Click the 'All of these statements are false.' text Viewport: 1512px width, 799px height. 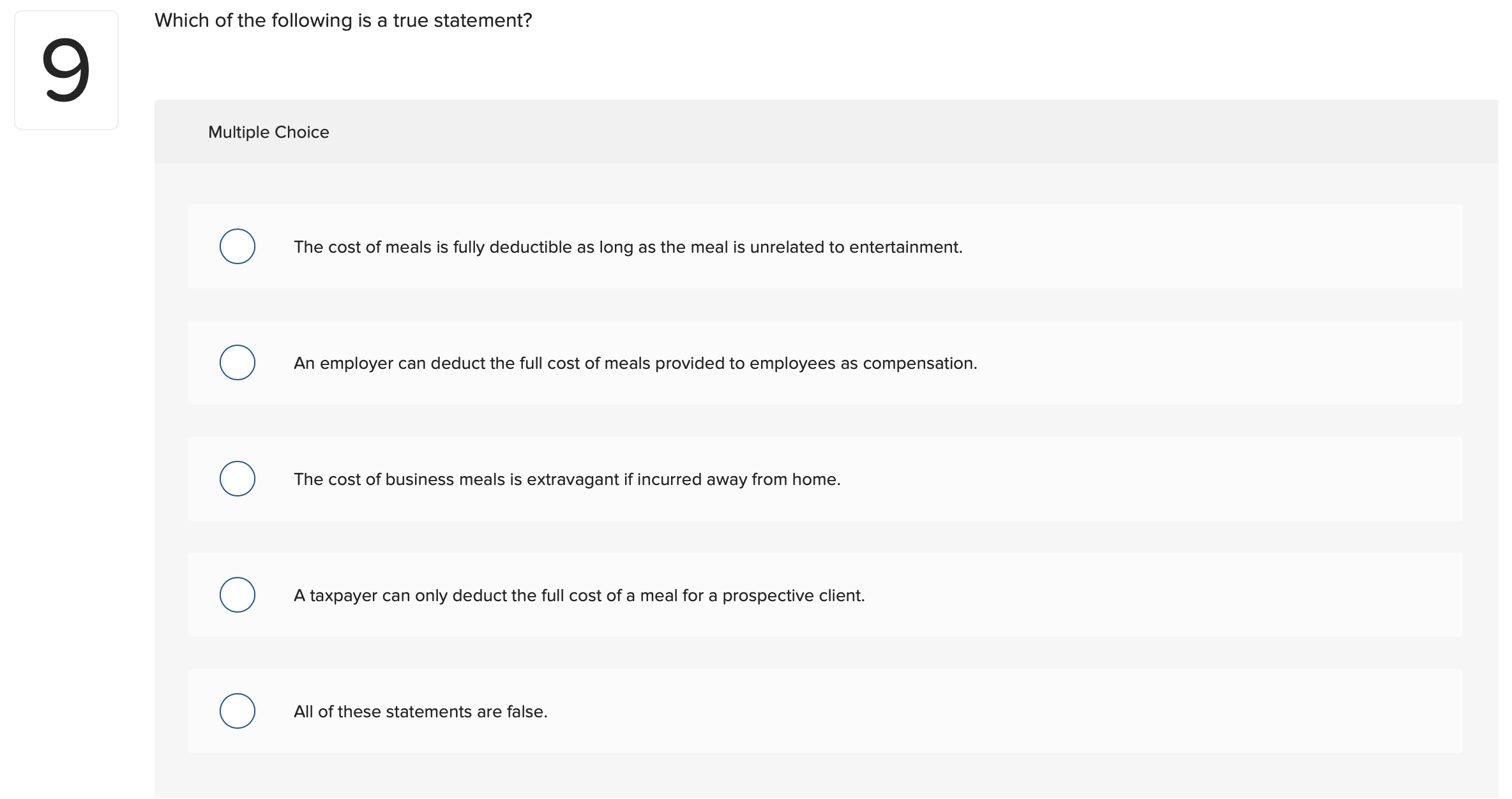[420, 712]
